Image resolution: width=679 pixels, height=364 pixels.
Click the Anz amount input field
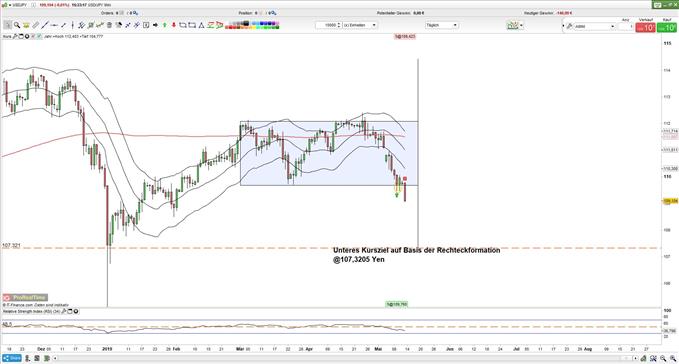pos(625,27)
